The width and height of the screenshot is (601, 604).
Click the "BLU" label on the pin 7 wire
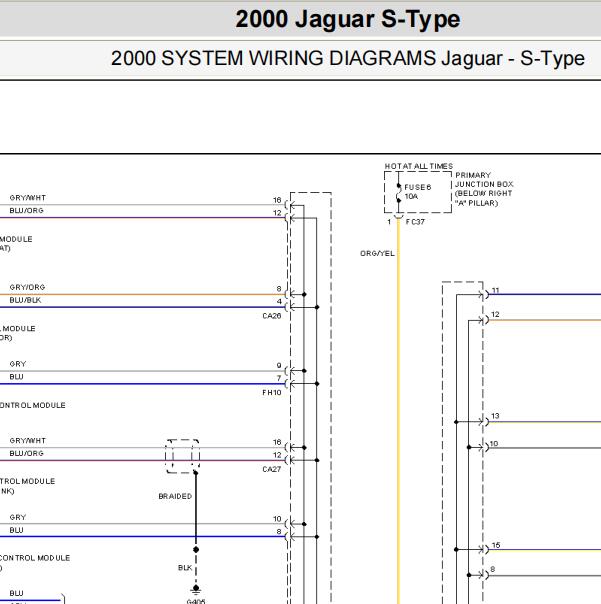[x=16, y=377]
